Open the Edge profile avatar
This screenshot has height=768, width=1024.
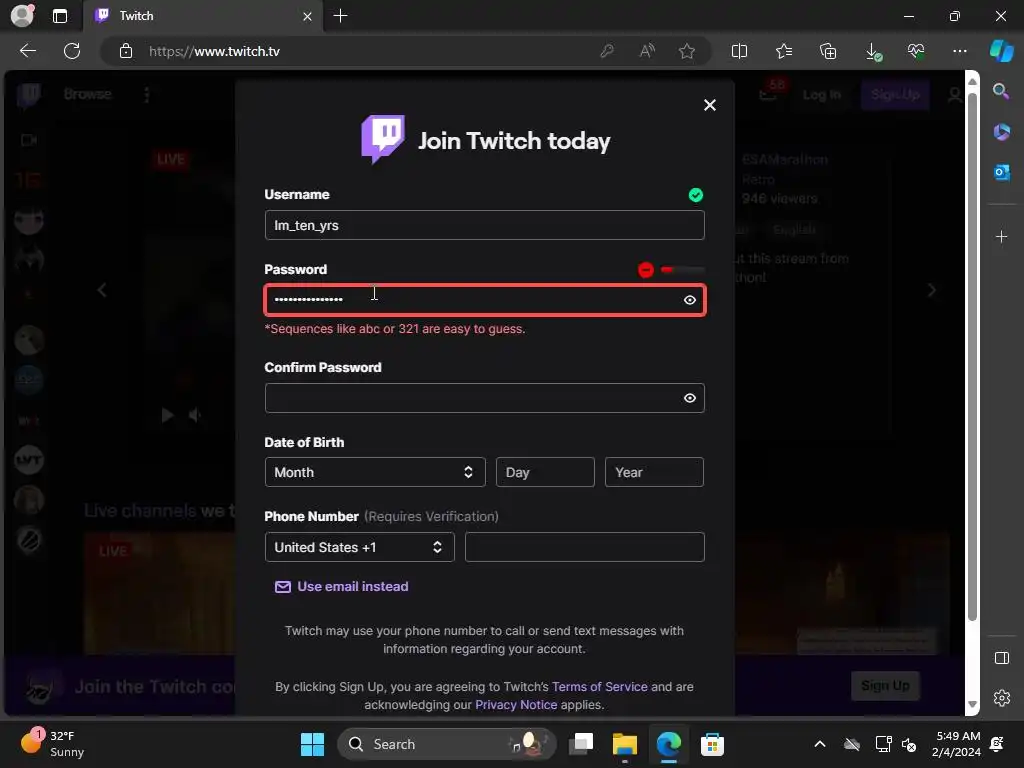[22, 16]
